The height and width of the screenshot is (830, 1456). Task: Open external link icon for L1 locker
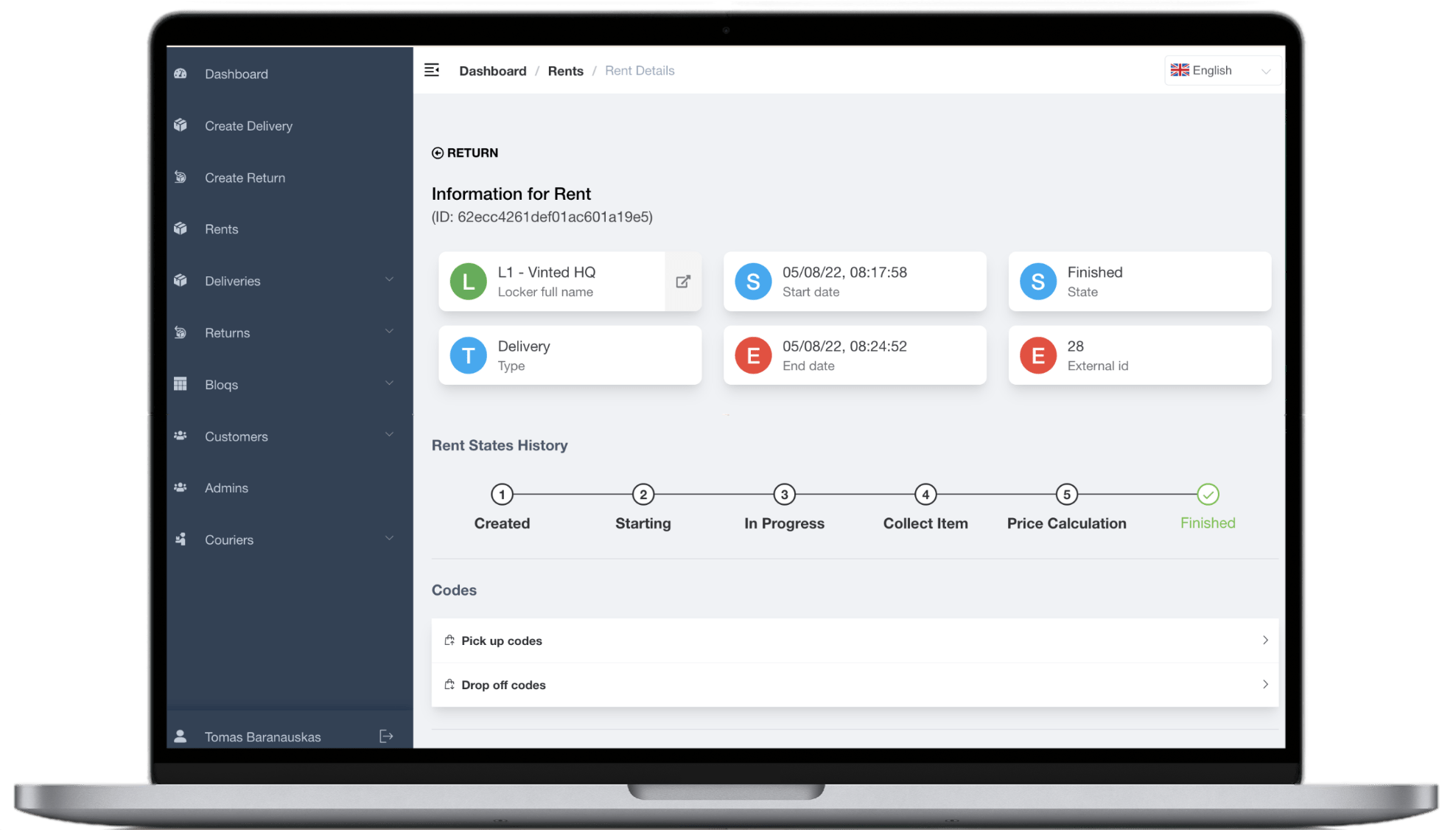[683, 282]
